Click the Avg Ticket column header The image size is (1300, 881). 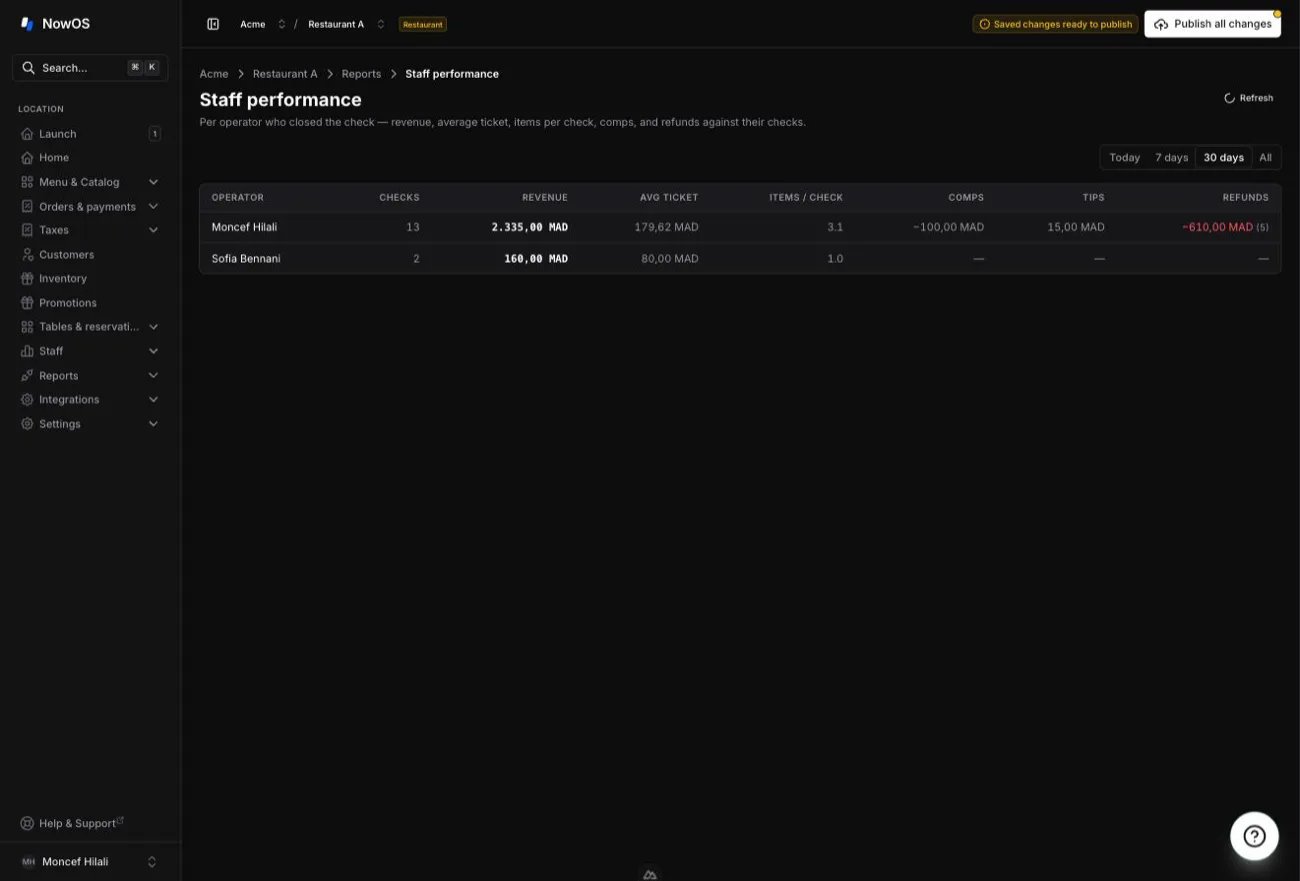coord(669,198)
